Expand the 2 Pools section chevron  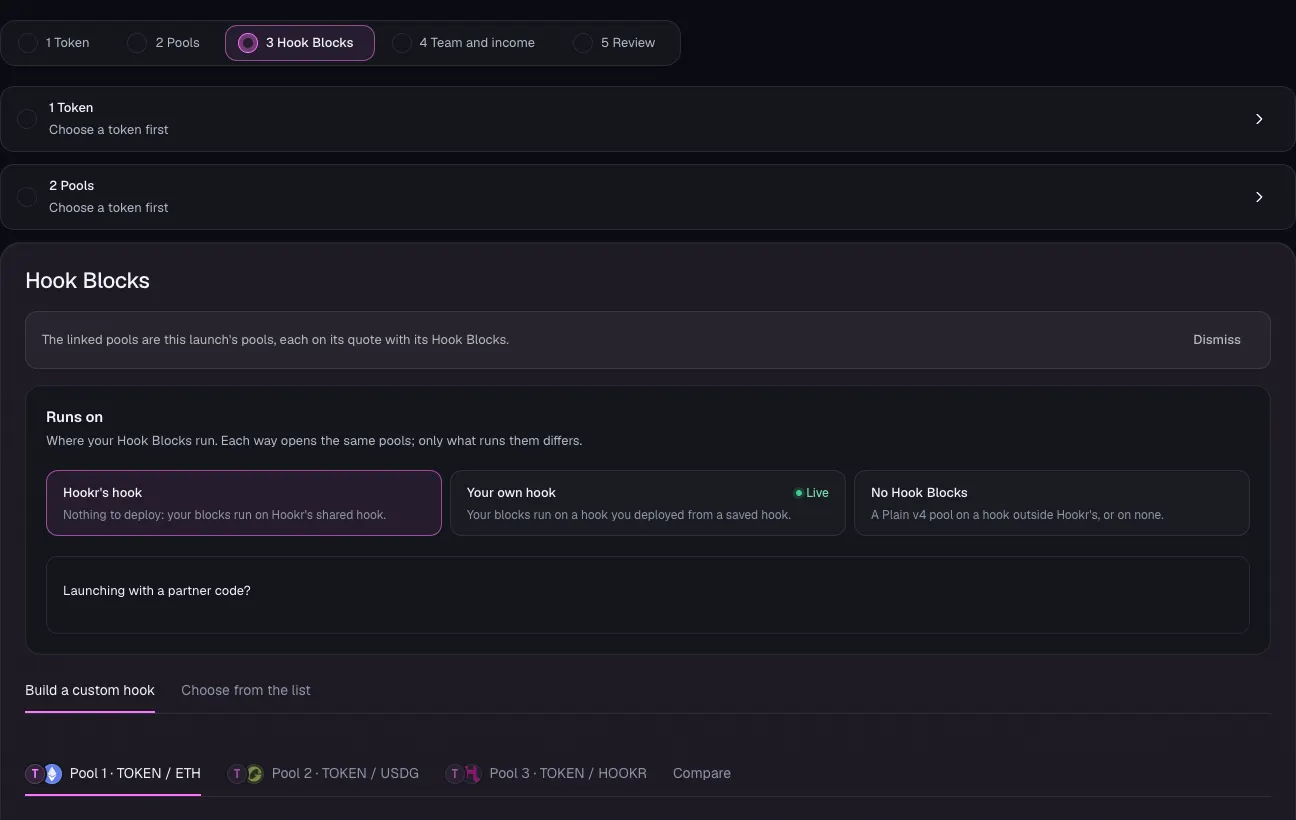pyautogui.click(x=1259, y=197)
